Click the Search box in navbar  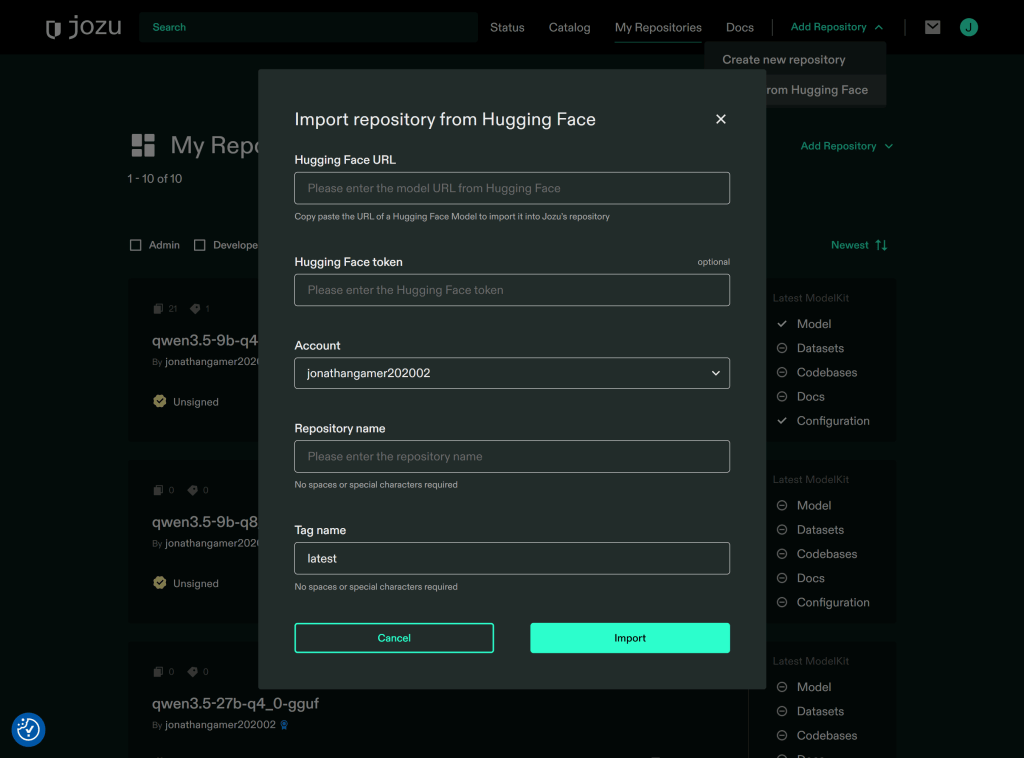coord(308,27)
